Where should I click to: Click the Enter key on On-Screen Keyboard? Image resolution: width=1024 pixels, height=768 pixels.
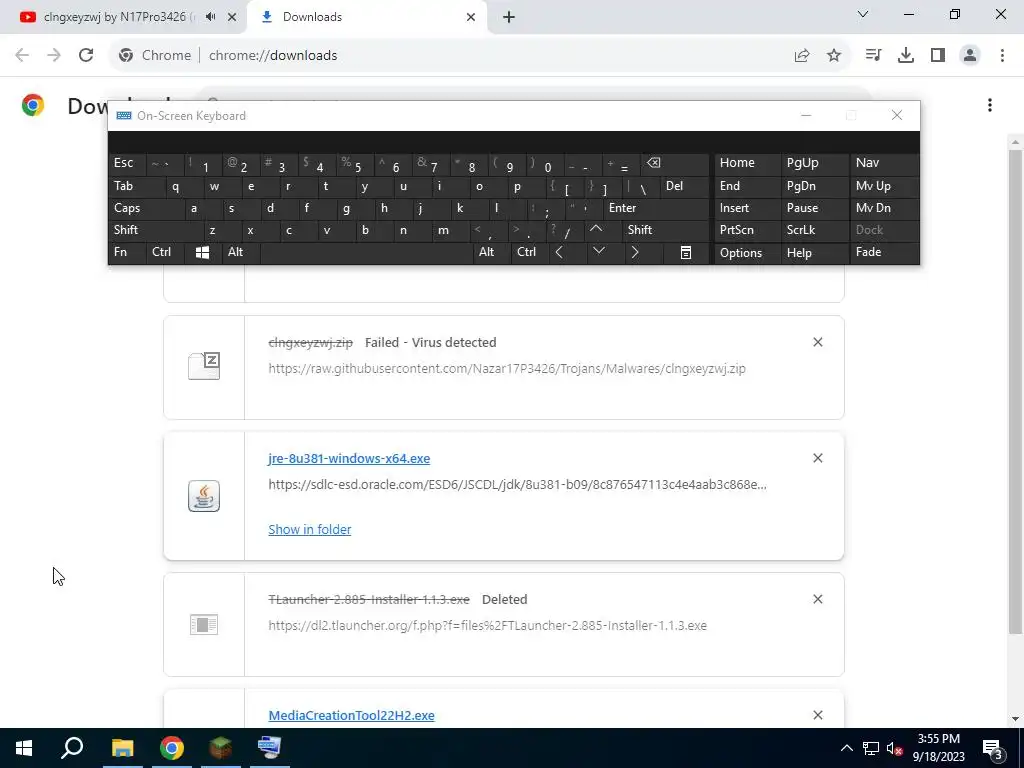(x=656, y=208)
